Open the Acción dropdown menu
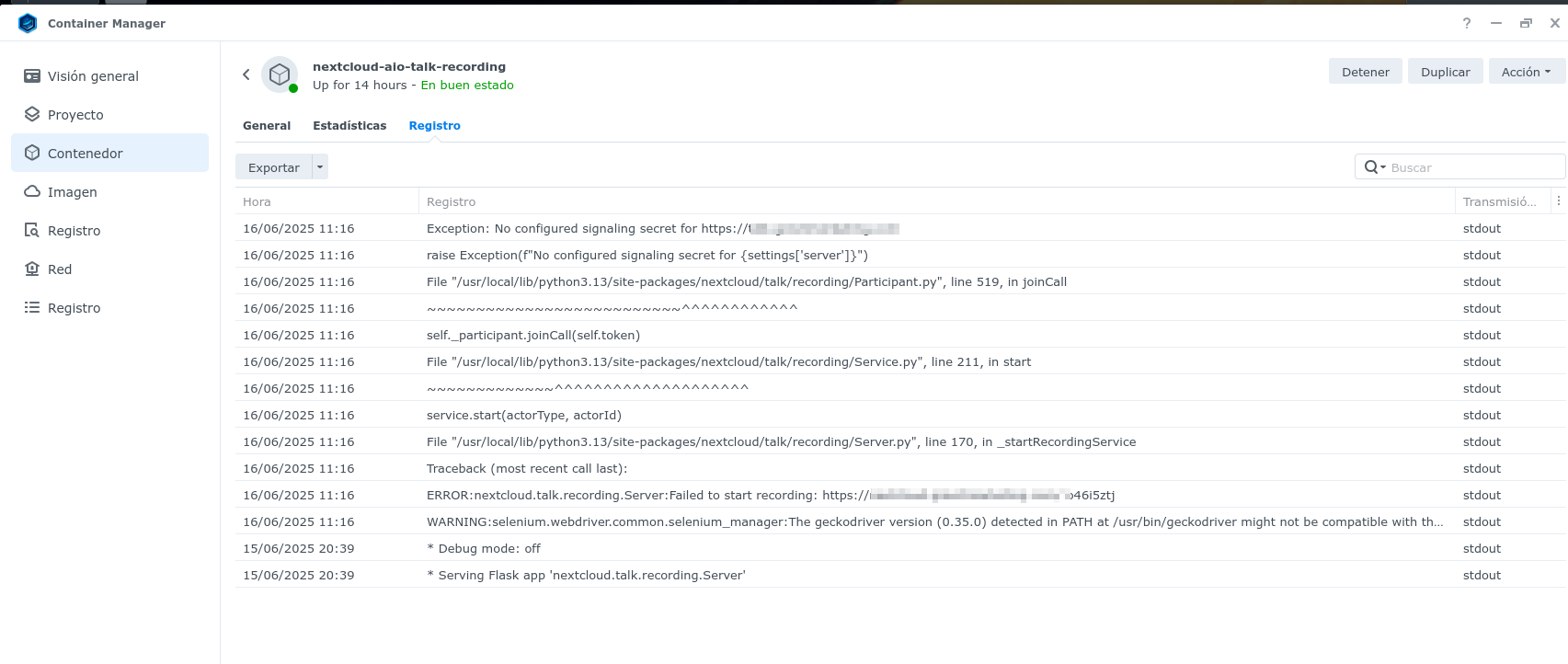This screenshot has width=1568, height=664. [1527, 72]
